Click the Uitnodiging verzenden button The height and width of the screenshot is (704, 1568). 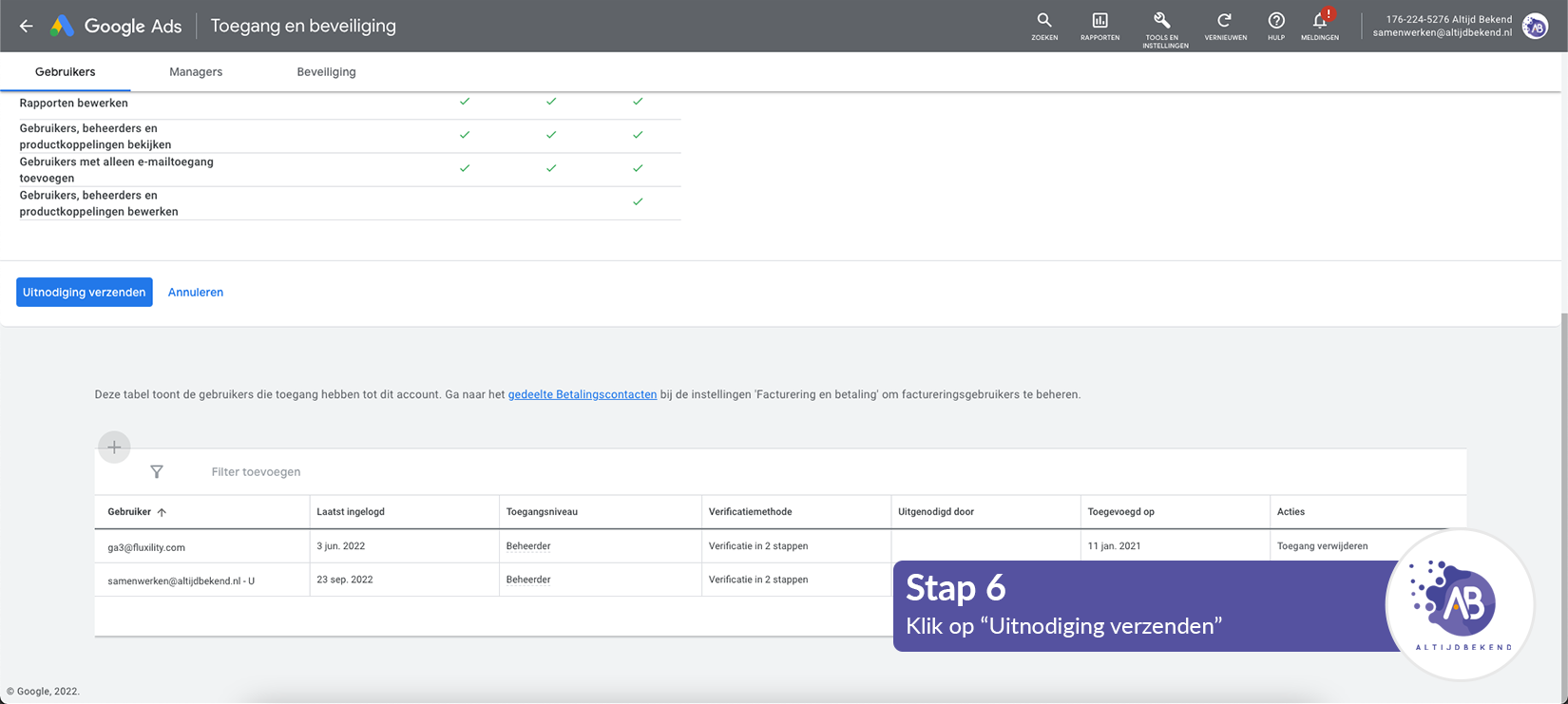85,293
